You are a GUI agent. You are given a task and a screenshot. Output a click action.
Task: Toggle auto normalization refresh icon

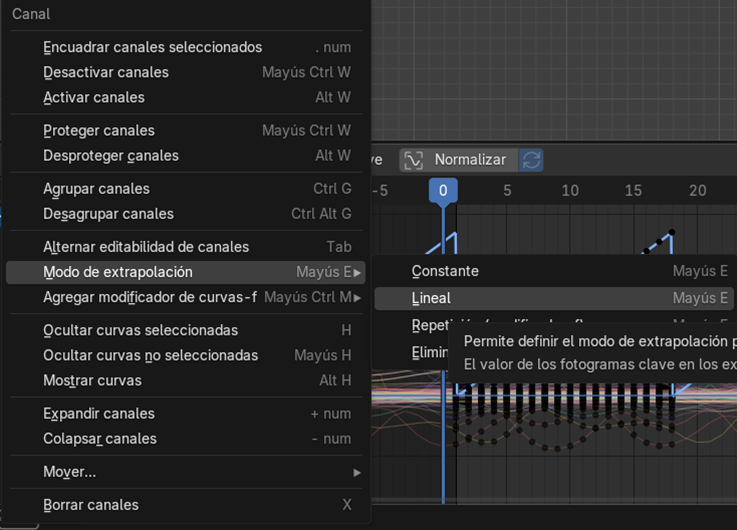click(531, 160)
